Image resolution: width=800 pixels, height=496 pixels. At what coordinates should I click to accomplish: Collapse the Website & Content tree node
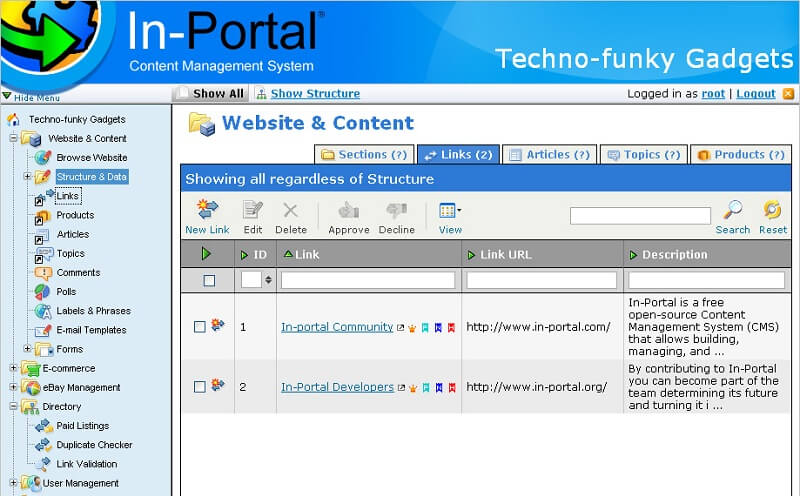pos(14,138)
